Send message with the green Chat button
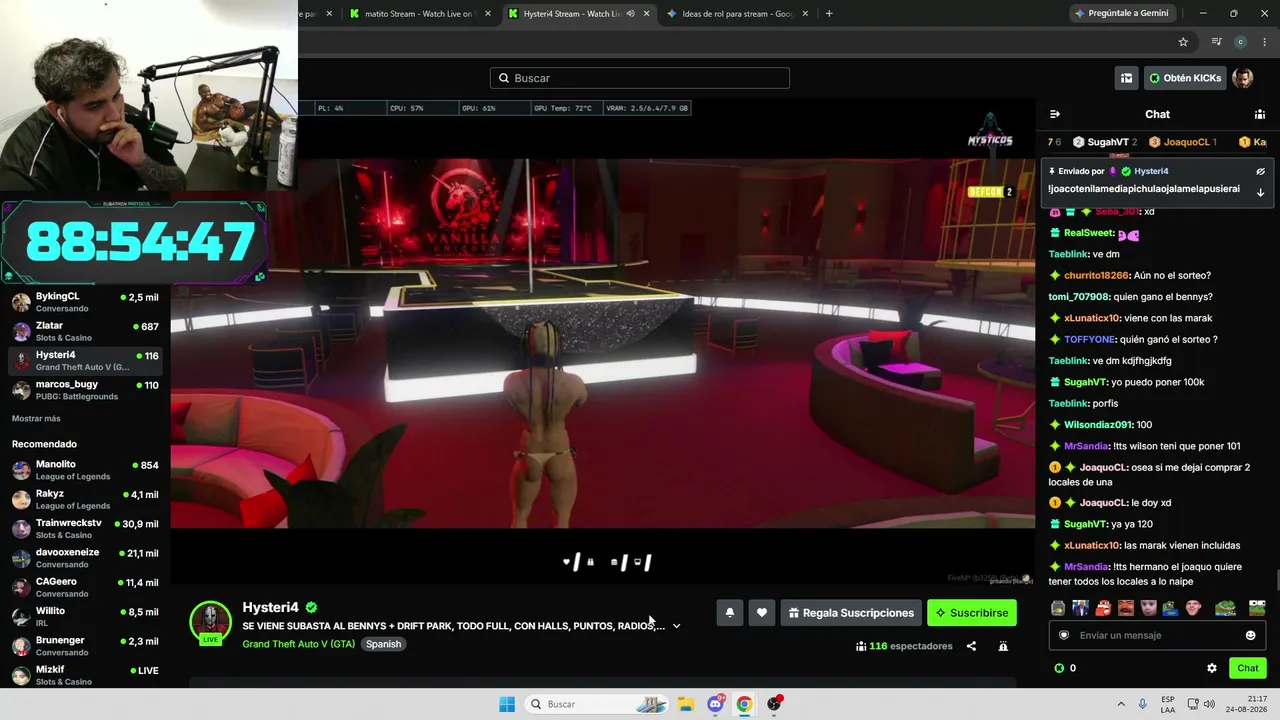1280x720 pixels. [1248, 668]
